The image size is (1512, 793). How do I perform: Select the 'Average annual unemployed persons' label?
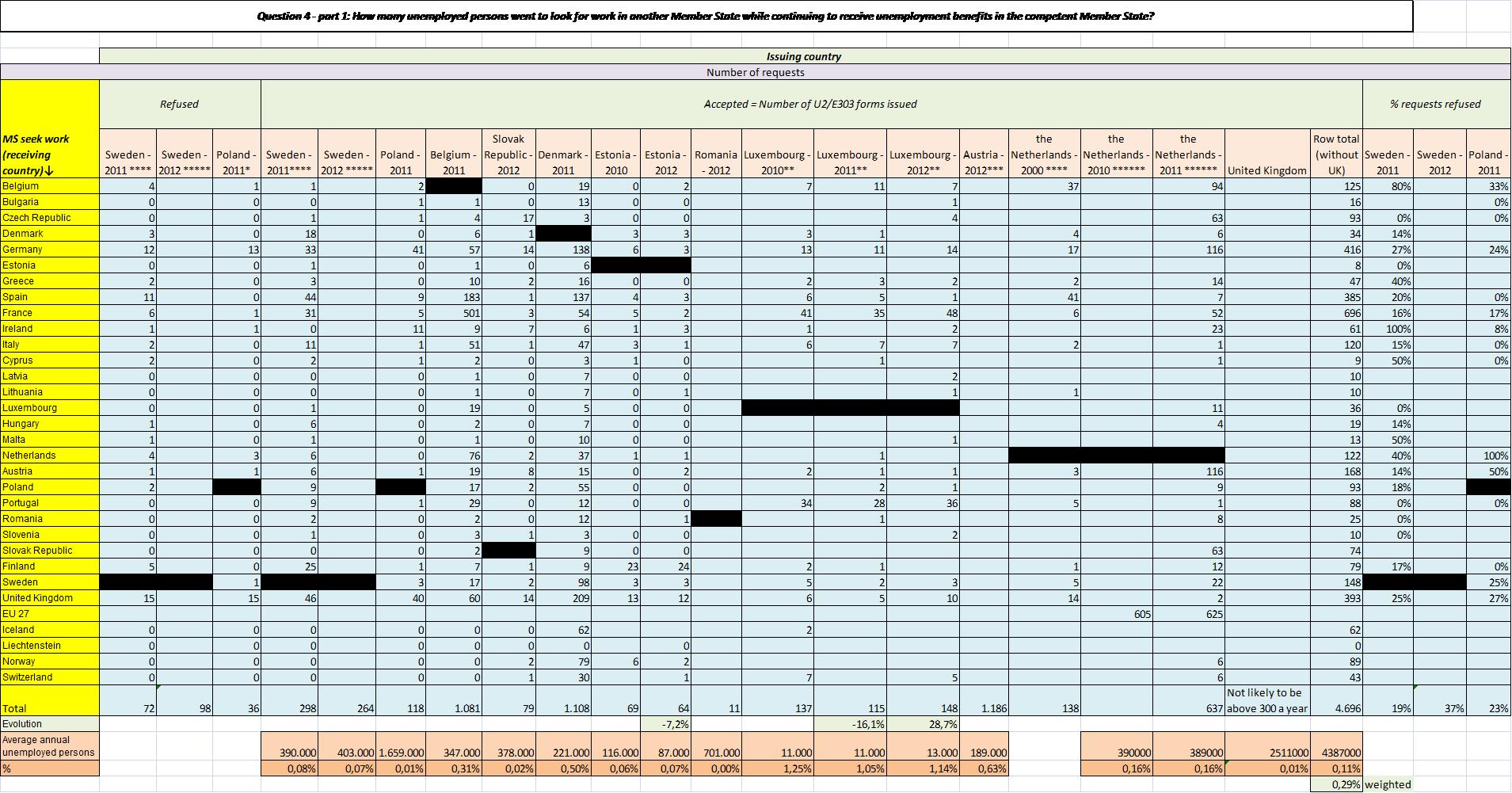49,746
